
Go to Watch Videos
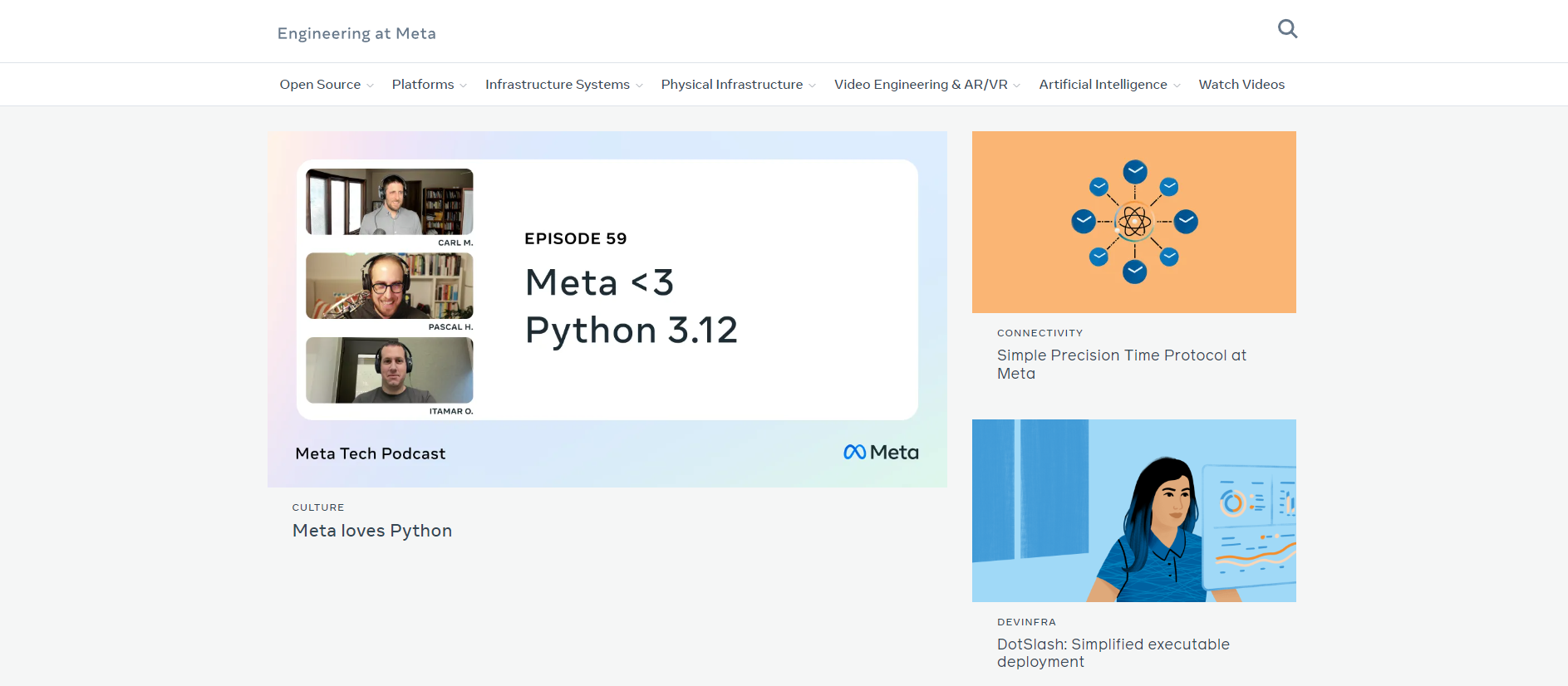click(1241, 85)
